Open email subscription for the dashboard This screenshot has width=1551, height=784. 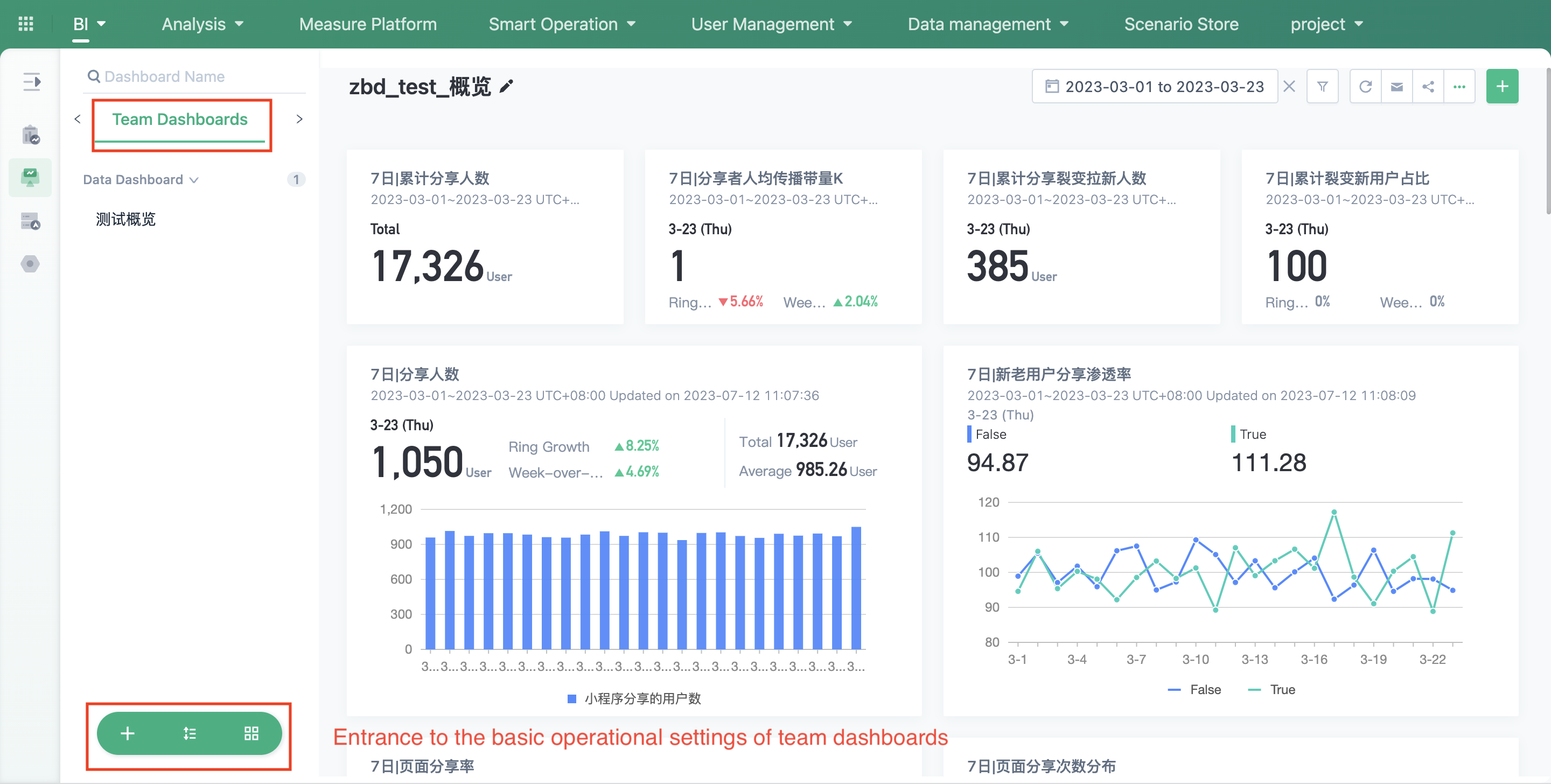click(x=1396, y=86)
